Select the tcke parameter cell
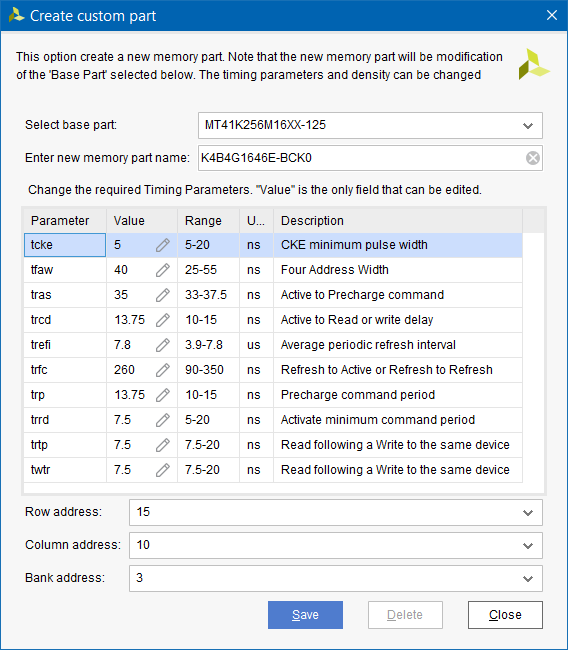Screen dimensions: 568x650 [65, 245]
